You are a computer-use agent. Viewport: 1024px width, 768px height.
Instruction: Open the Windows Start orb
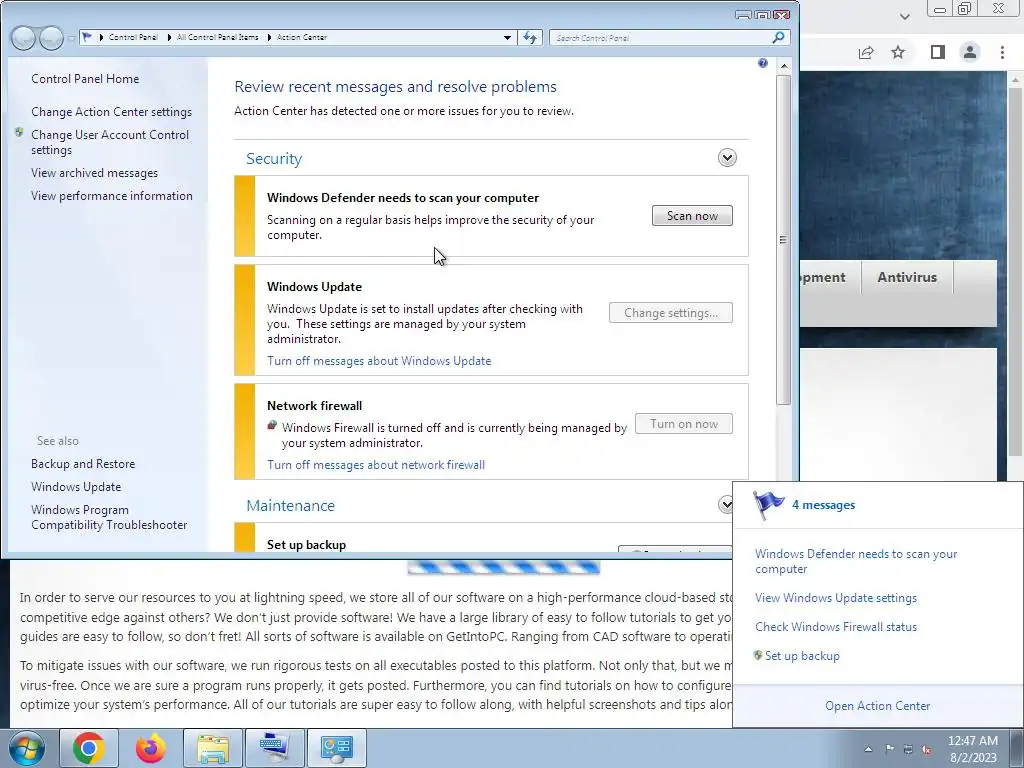coord(27,748)
